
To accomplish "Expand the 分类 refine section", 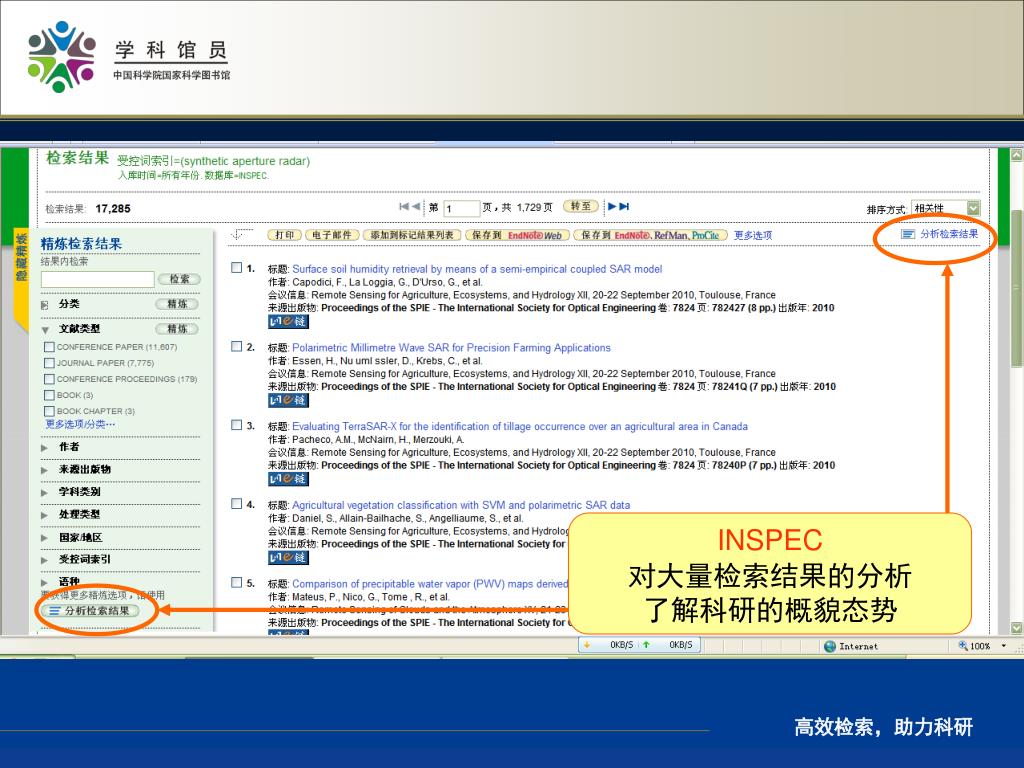I will [x=44, y=304].
